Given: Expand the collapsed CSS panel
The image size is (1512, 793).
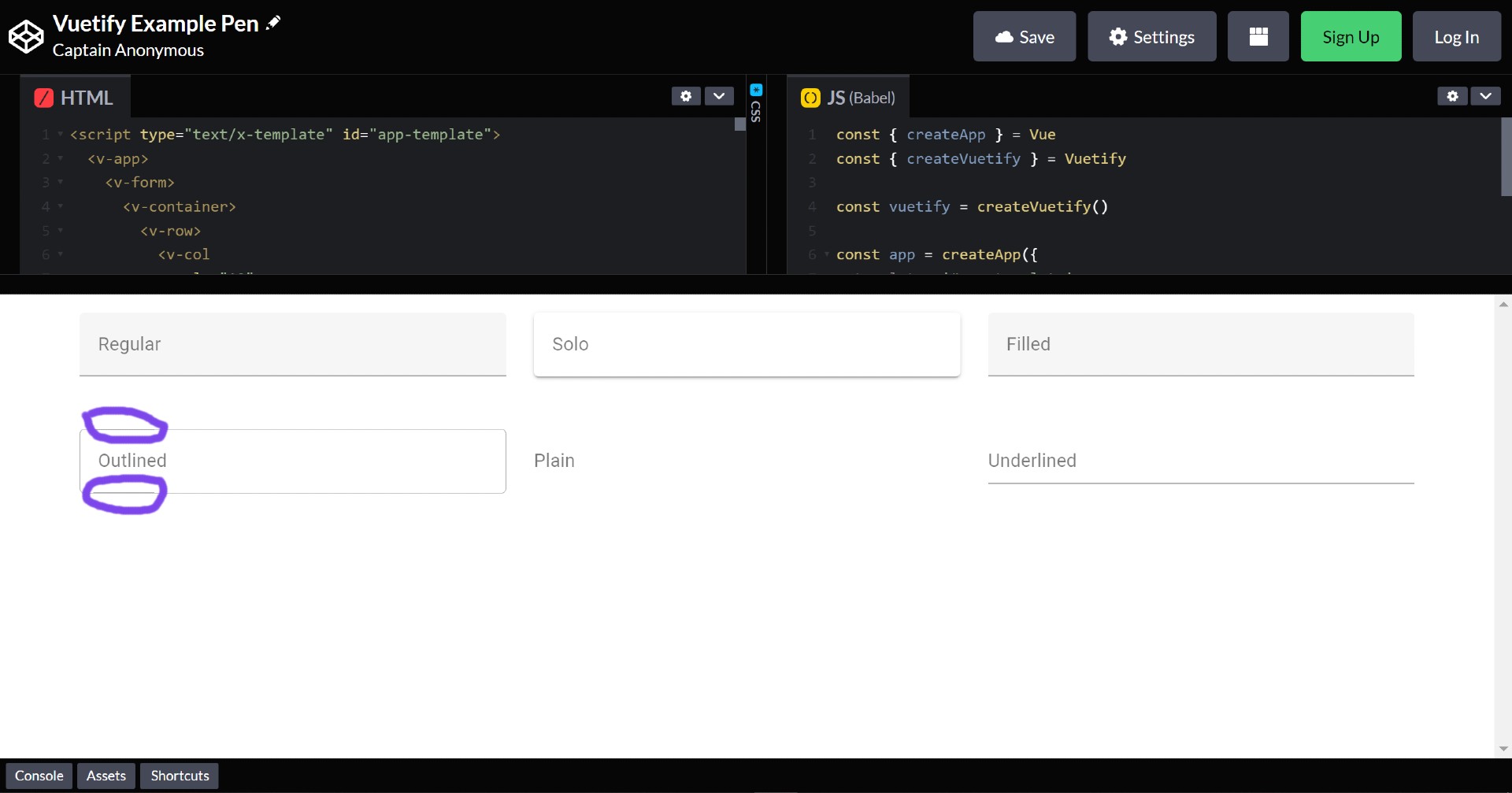Looking at the screenshot, I should pyautogui.click(x=756, y=103).
